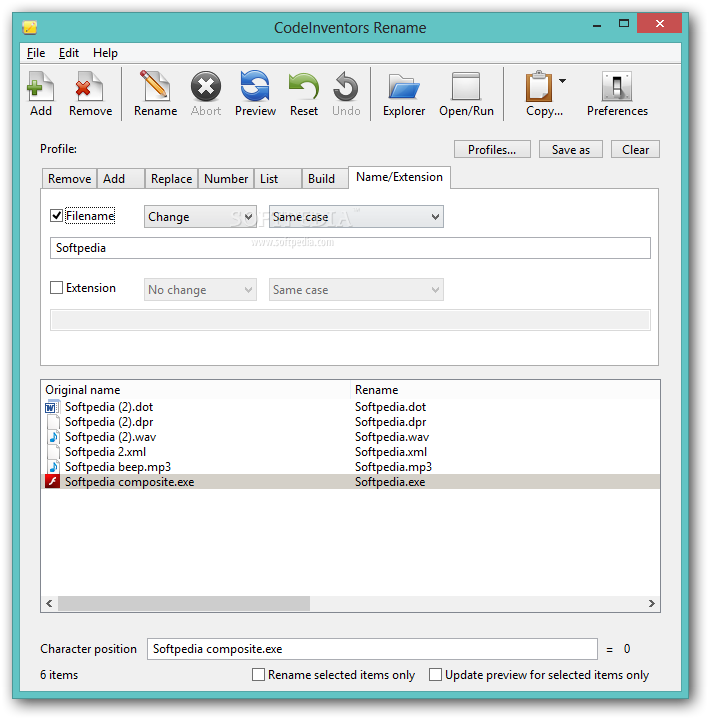Click the blank file icon beside Softpedia (2).dpr
This screenshot has height=719, width=709.
pyautogui.click(x=53, y=422)
